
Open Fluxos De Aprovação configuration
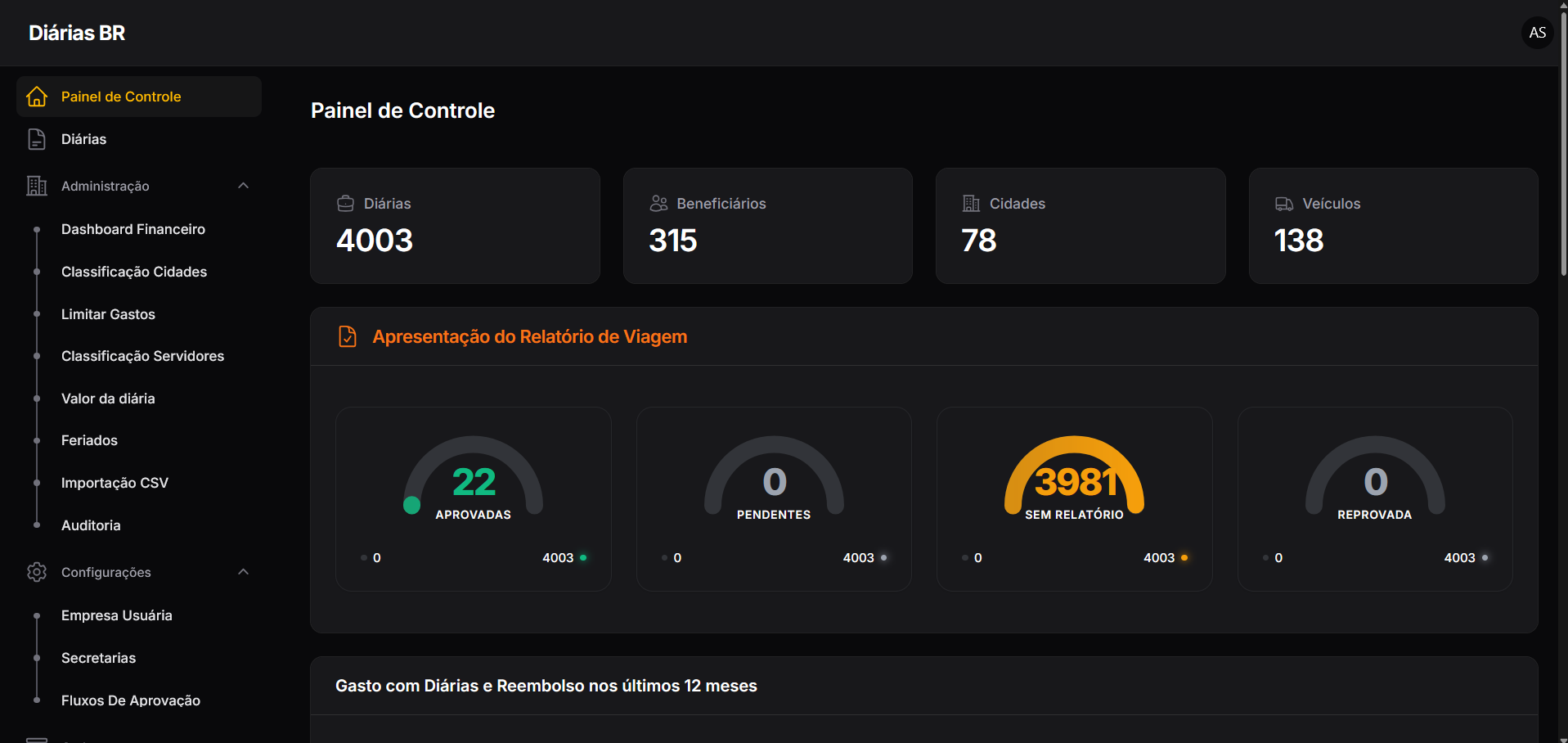coord(131,700)
